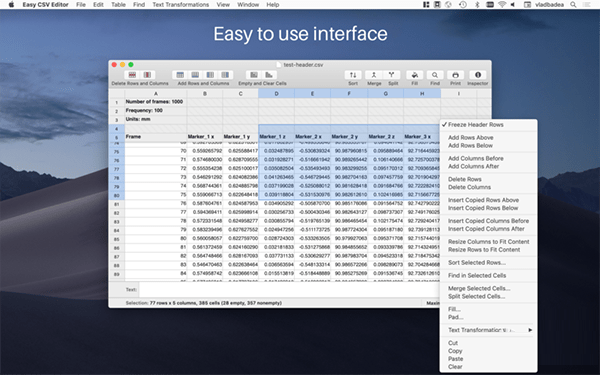Click the Delete Rows toolbar icon
The width and height of the screenshot is (600, 375).
coord(132,75)
